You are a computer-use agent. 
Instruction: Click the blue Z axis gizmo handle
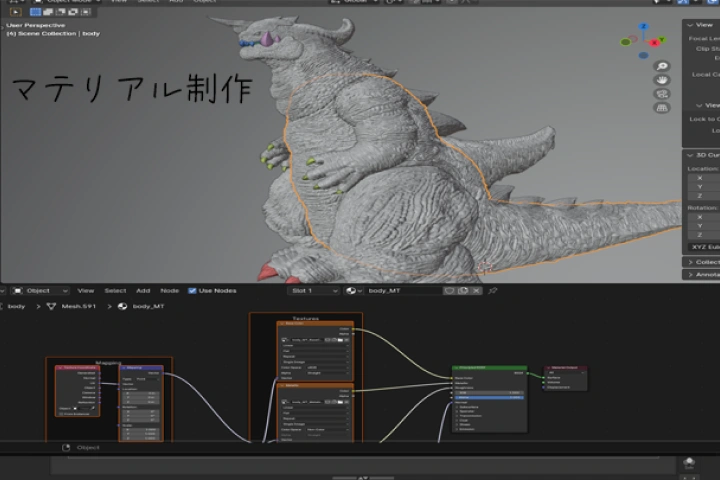point(644,27)
